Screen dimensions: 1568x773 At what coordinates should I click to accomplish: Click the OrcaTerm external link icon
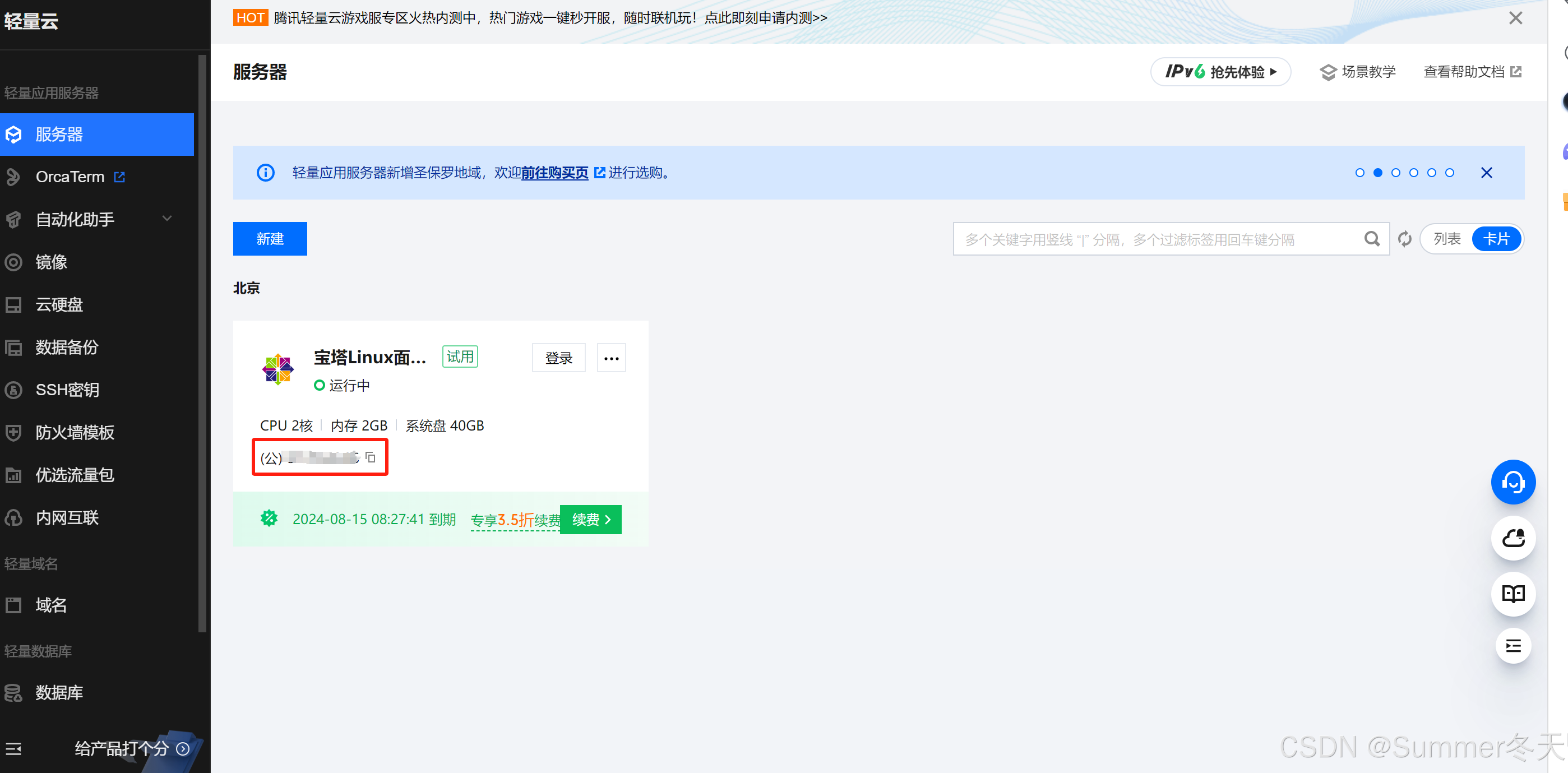point(120,177)
